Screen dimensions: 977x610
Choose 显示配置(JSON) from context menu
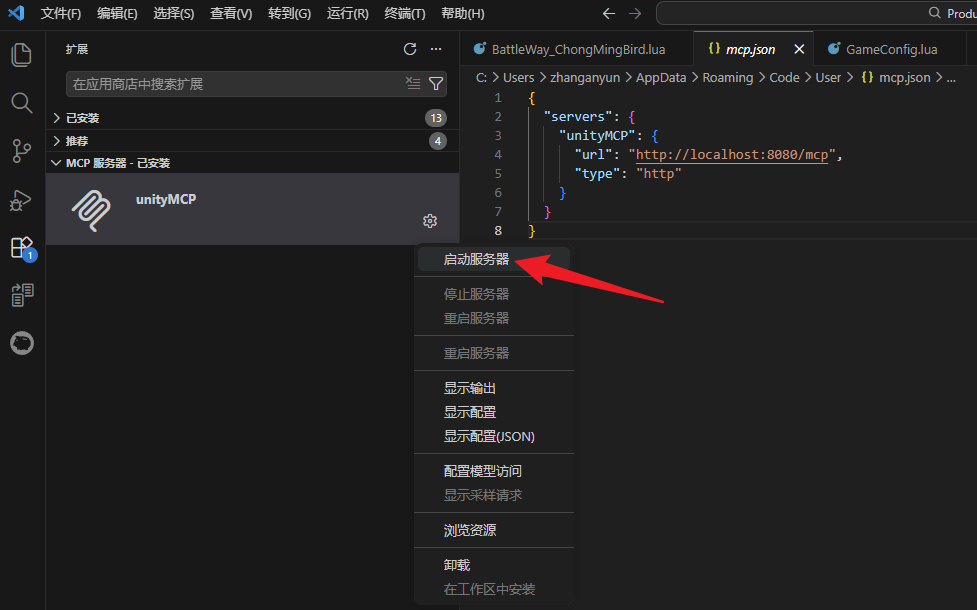493,436
